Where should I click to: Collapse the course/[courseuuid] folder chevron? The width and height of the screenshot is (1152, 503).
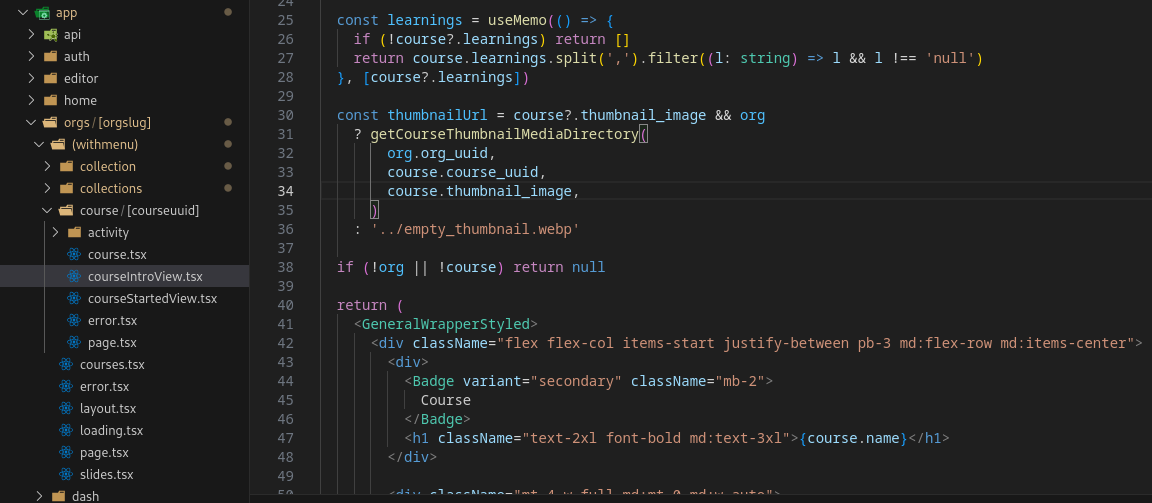point(47,211)
